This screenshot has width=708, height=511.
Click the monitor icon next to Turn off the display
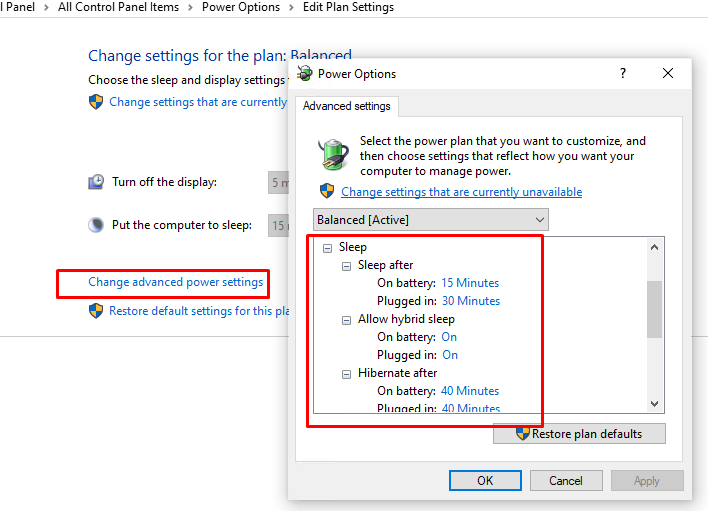96,181
